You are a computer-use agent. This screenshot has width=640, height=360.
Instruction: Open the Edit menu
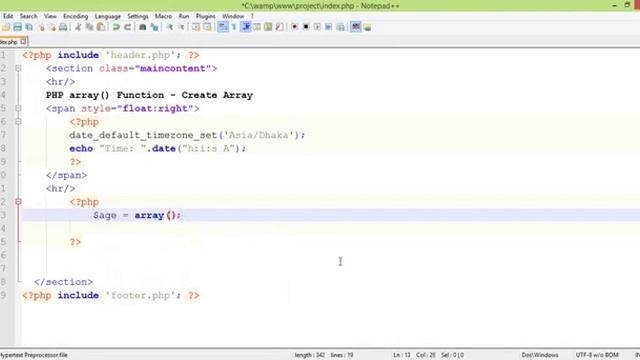(x=8, y=16)
